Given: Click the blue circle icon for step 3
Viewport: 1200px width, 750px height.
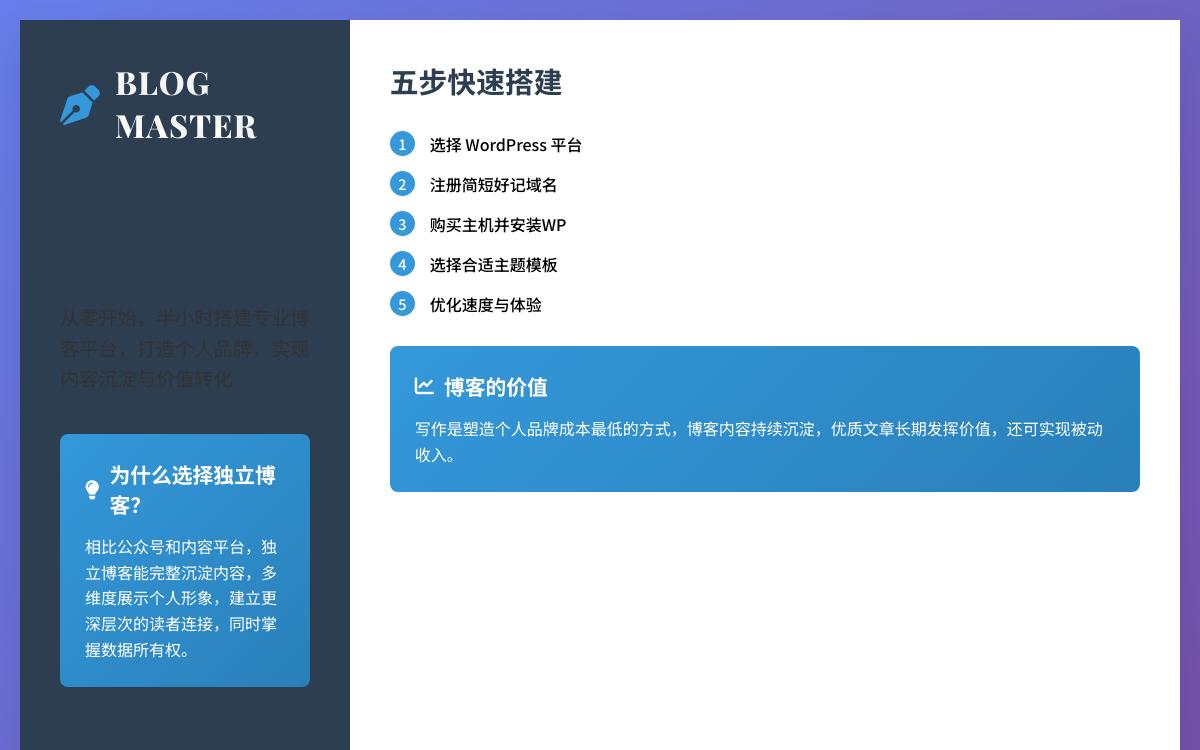Looking at the screenshot, I should [x=402, y=224].
